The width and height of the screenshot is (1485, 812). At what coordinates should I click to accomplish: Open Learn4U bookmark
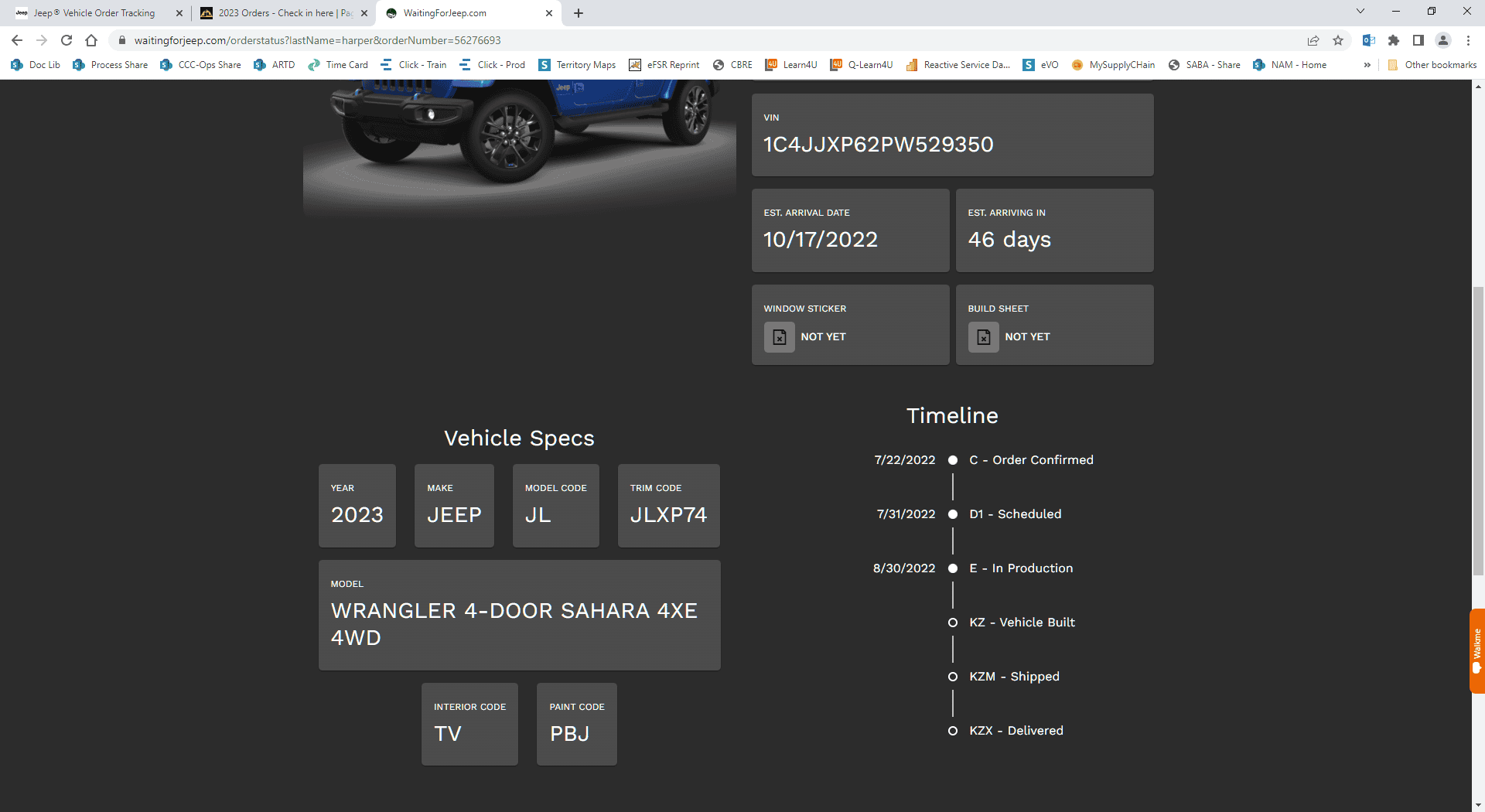791,65
